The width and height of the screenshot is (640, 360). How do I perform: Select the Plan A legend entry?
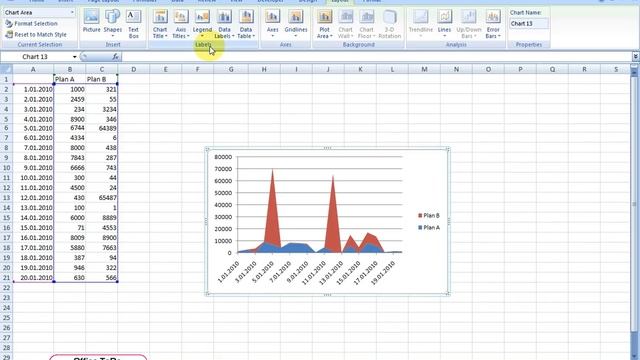coord(429,228)
